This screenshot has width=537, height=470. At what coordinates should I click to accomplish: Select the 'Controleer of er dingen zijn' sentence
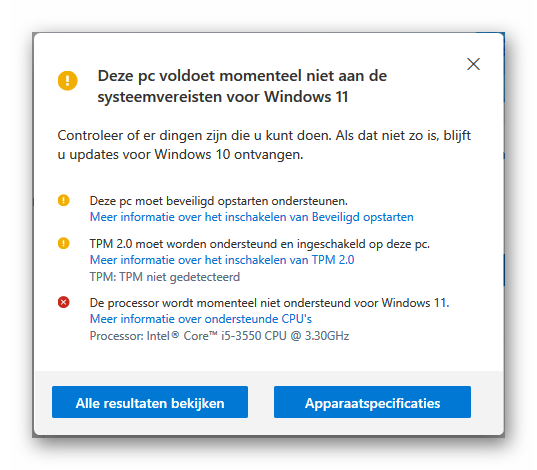point(194,135)
